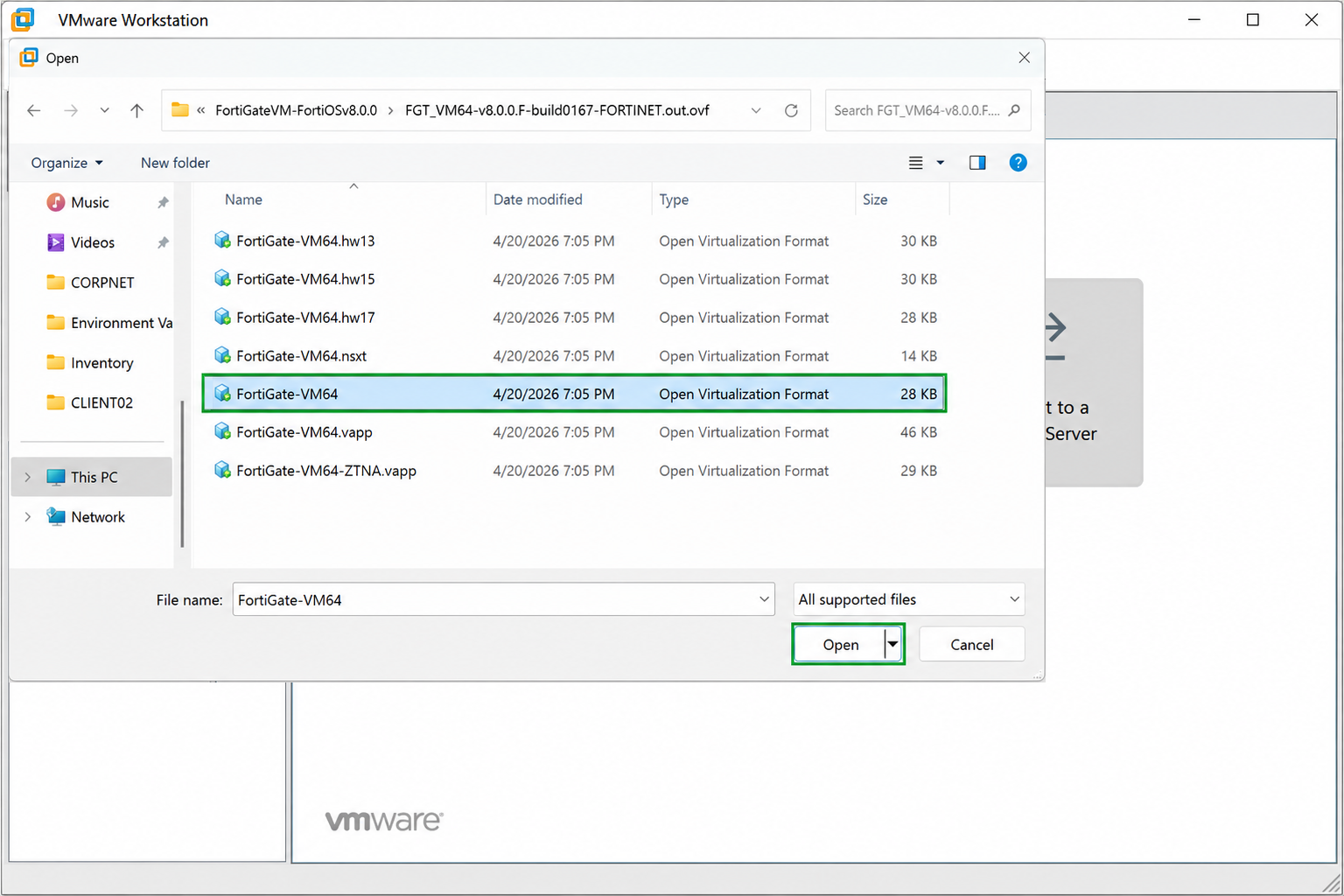Maximize the VMware Workstation window
1344x896 pixels.
1252,19
